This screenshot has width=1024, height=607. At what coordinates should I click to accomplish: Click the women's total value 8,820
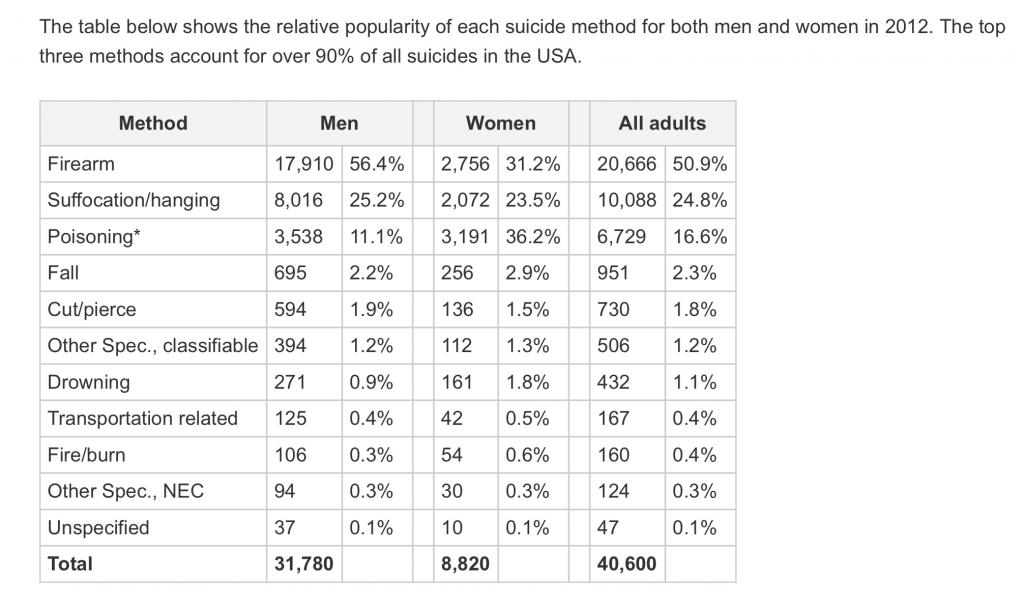click(x=465, y=564)
